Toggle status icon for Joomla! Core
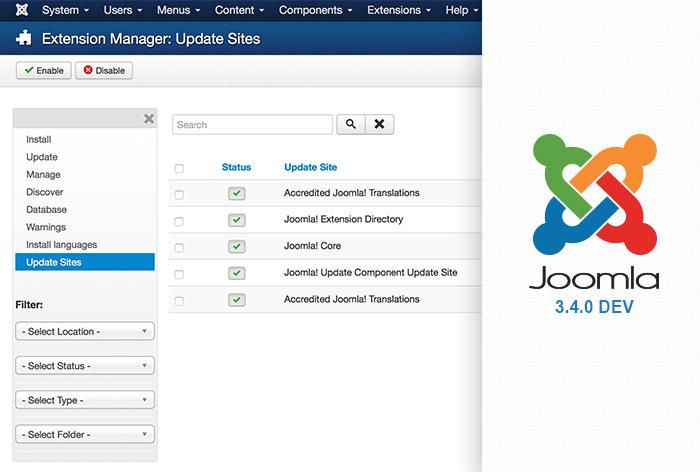This screenshot has width=700, height=472. pos(237,246)
